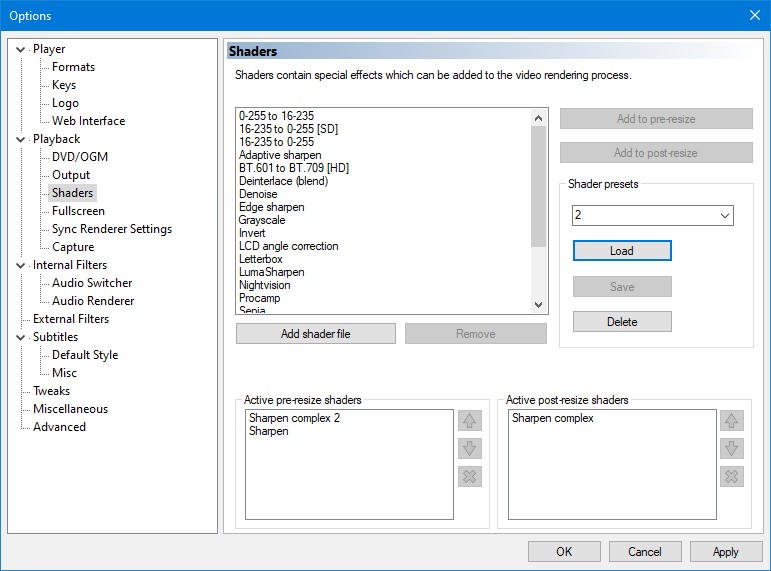
Task: Open Fullscreen settings page
Action: 78,211
